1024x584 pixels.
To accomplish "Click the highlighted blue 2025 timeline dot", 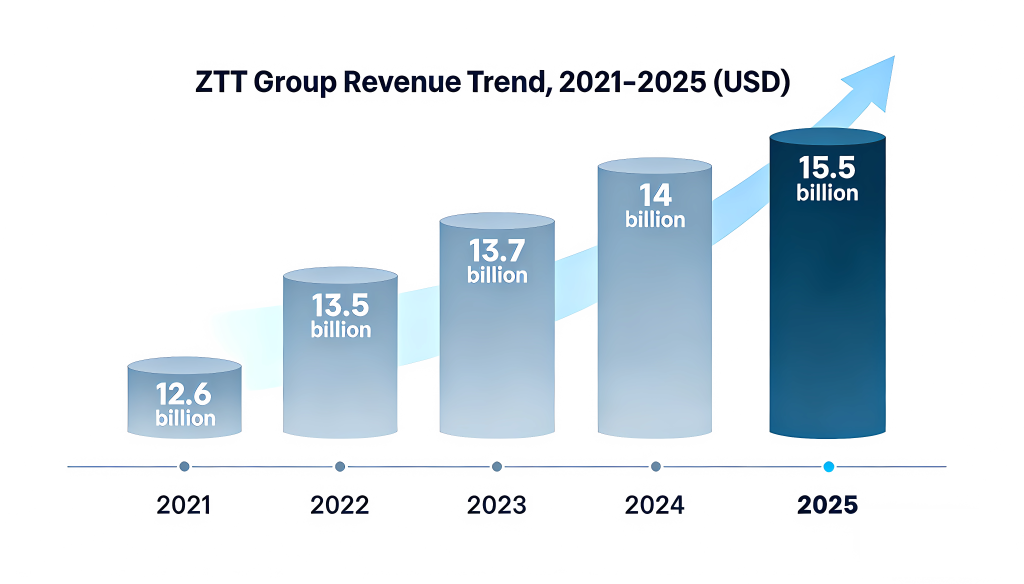I will 827,466.
